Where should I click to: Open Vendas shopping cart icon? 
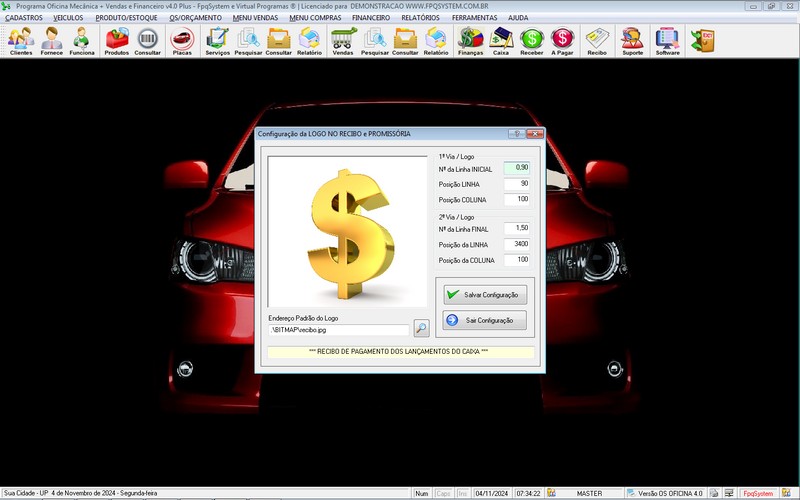(x=343, y=40)
